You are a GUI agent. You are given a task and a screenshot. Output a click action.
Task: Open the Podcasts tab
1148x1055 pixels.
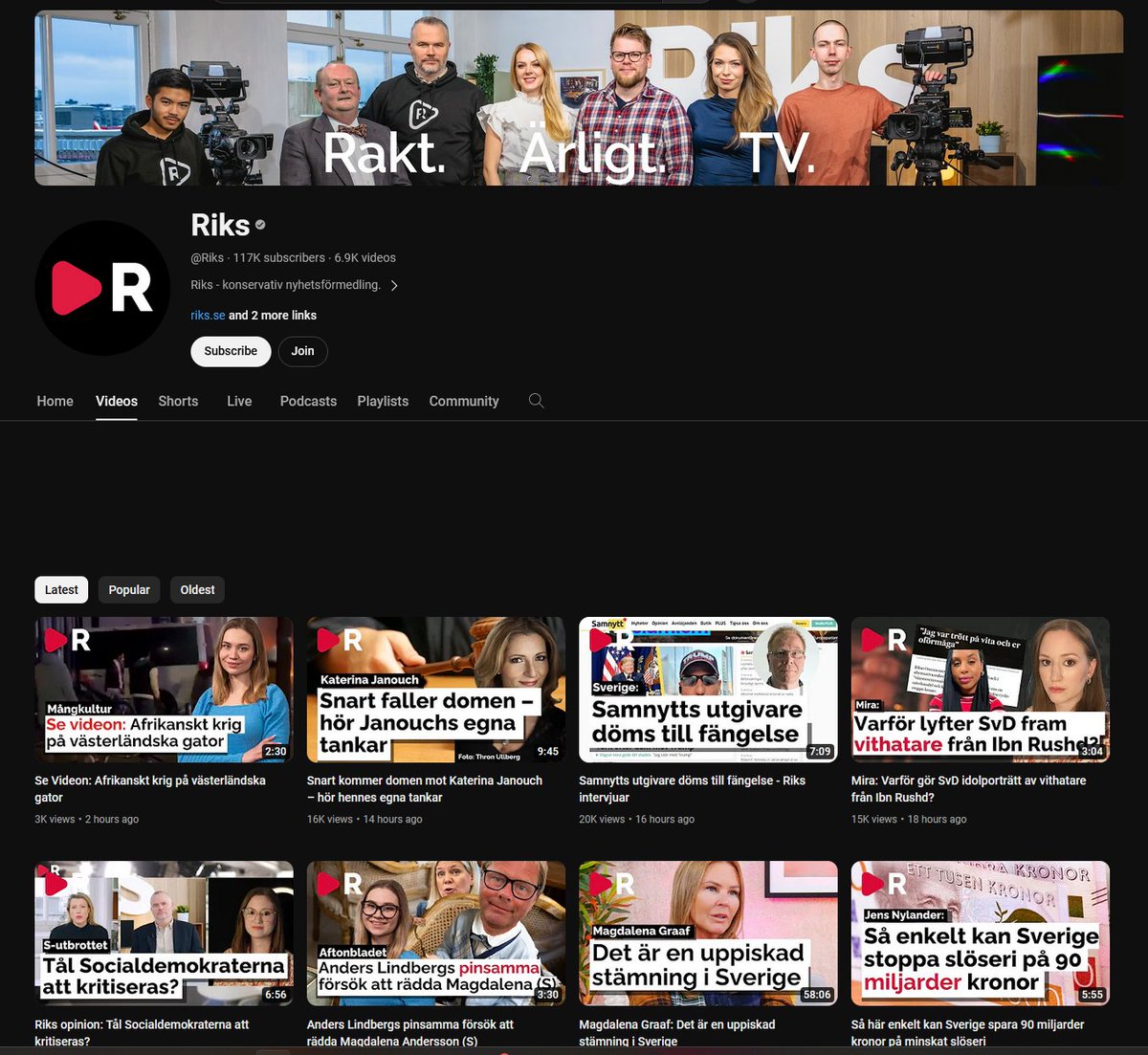(308, 401)
